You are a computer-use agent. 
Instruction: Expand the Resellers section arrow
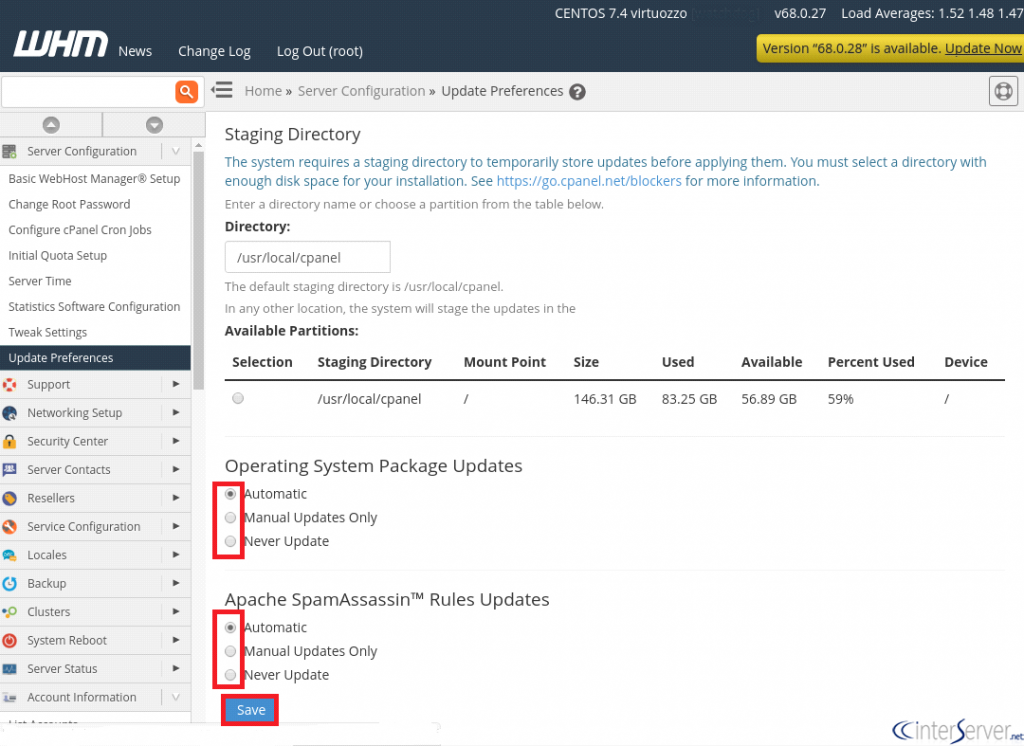[176, 498]
